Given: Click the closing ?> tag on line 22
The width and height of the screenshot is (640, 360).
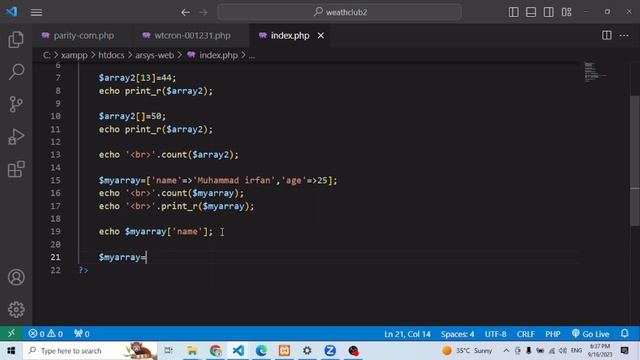Looking at the screenshot, I should [x=83, y=270].
